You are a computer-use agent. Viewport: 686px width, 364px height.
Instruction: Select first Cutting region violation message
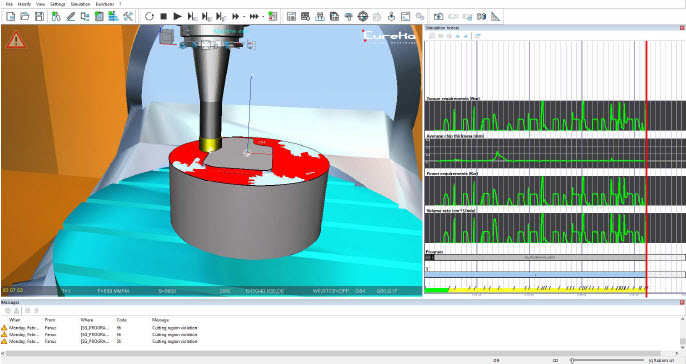(175, 328)
